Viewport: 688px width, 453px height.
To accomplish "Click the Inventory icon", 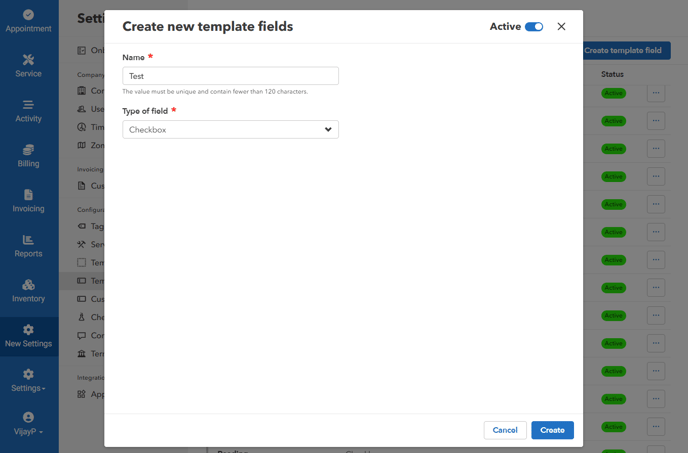I will pyautogui.click(x=28, y=285).
